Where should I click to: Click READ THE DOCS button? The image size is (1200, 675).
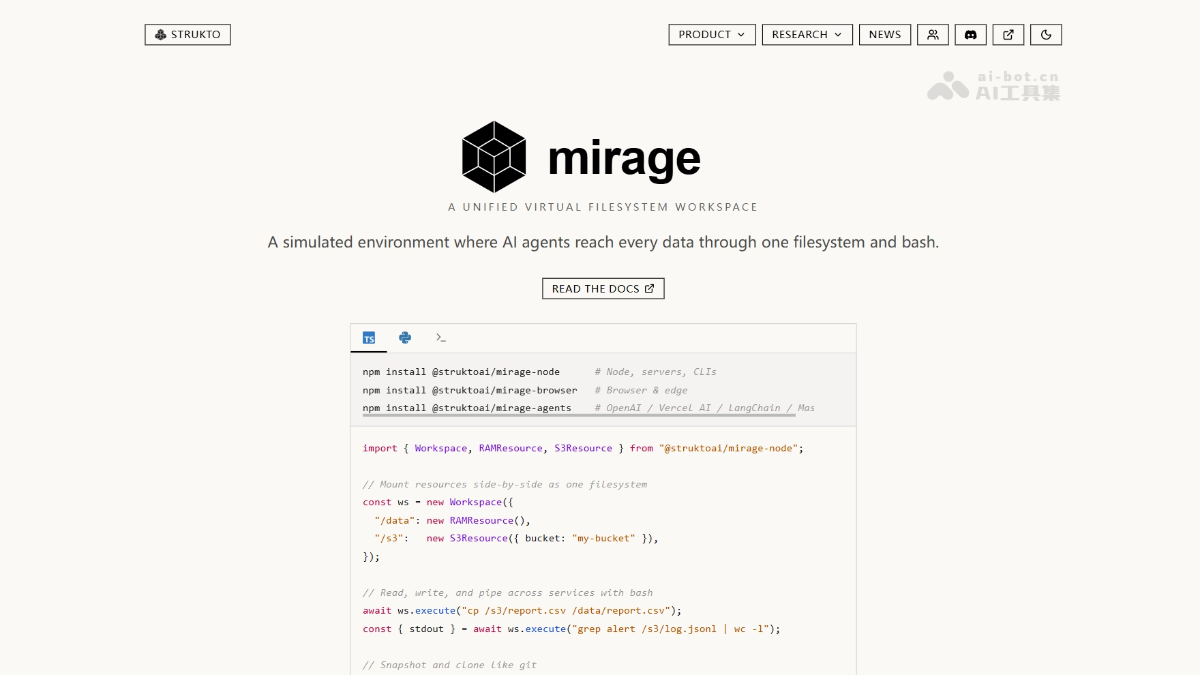(x=603, y=288)
